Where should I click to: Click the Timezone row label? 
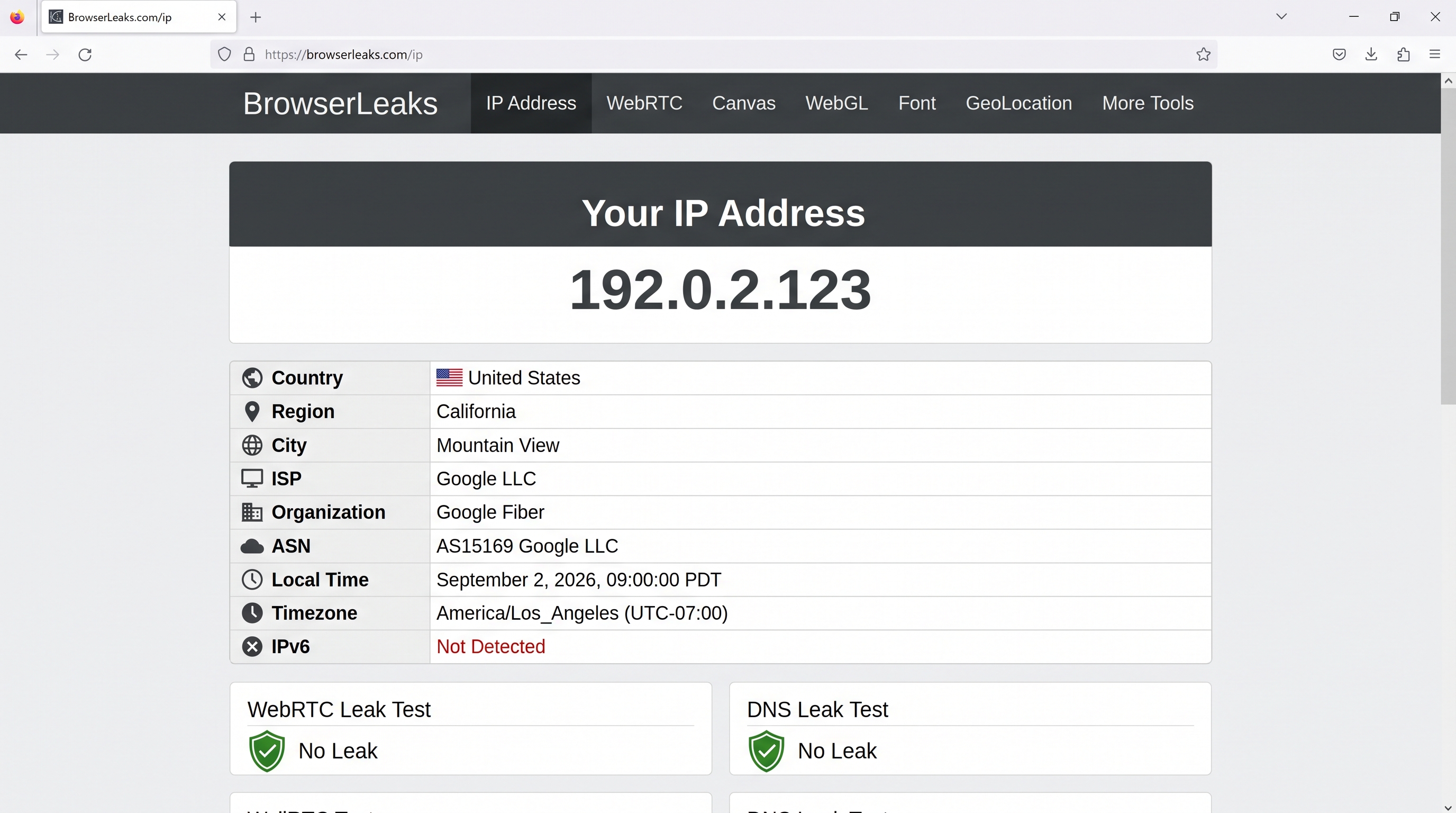pyautogui.click(x=314, y=613)
